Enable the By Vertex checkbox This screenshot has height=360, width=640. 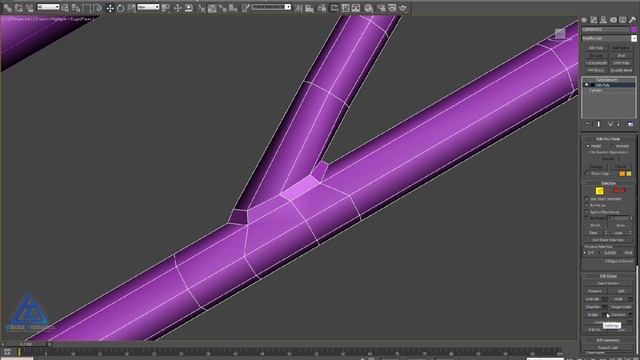click(x=587, y=205)
